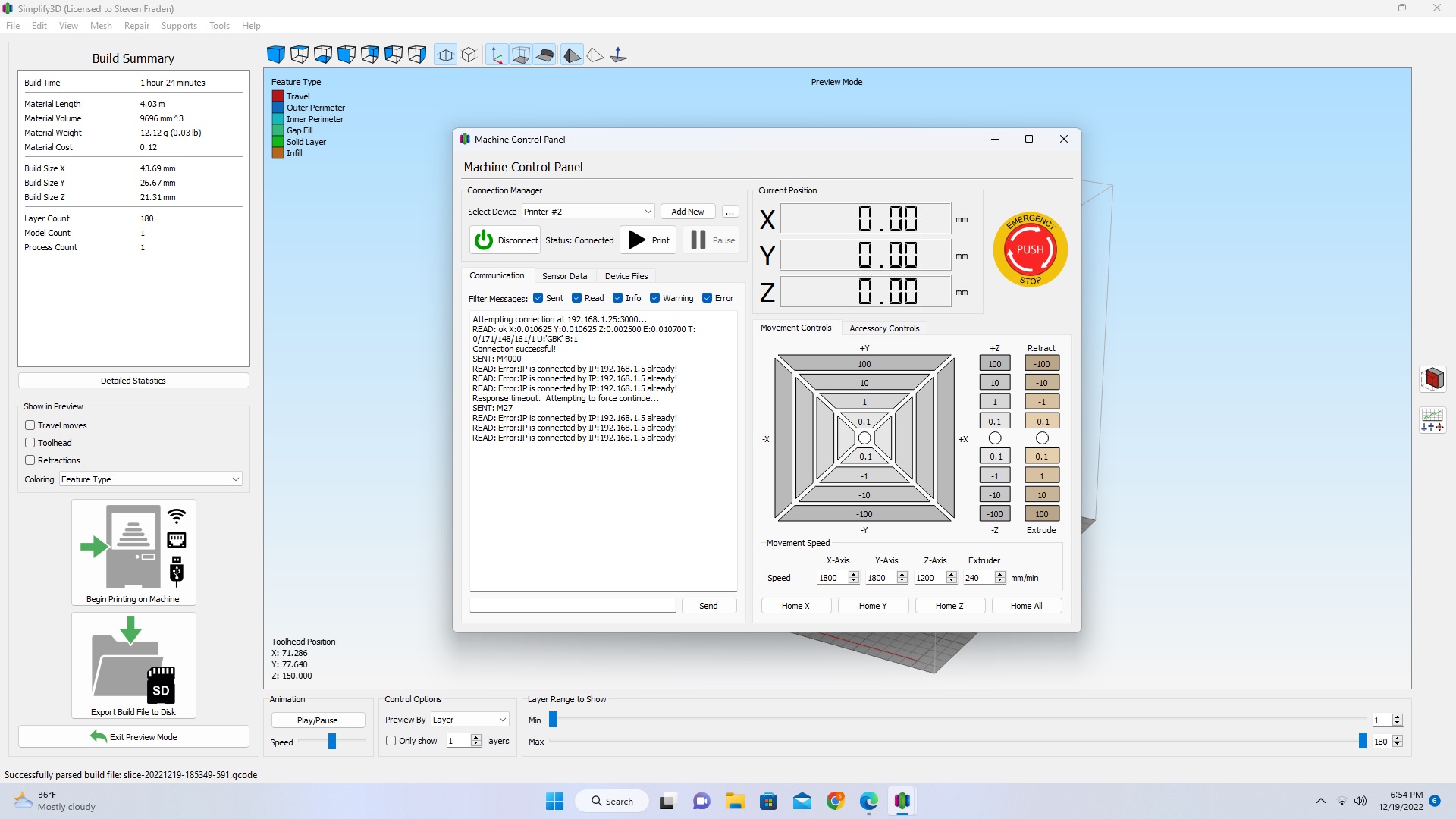
Task: Open File Explorer from taskbar
Action: [x=735, y=801]
